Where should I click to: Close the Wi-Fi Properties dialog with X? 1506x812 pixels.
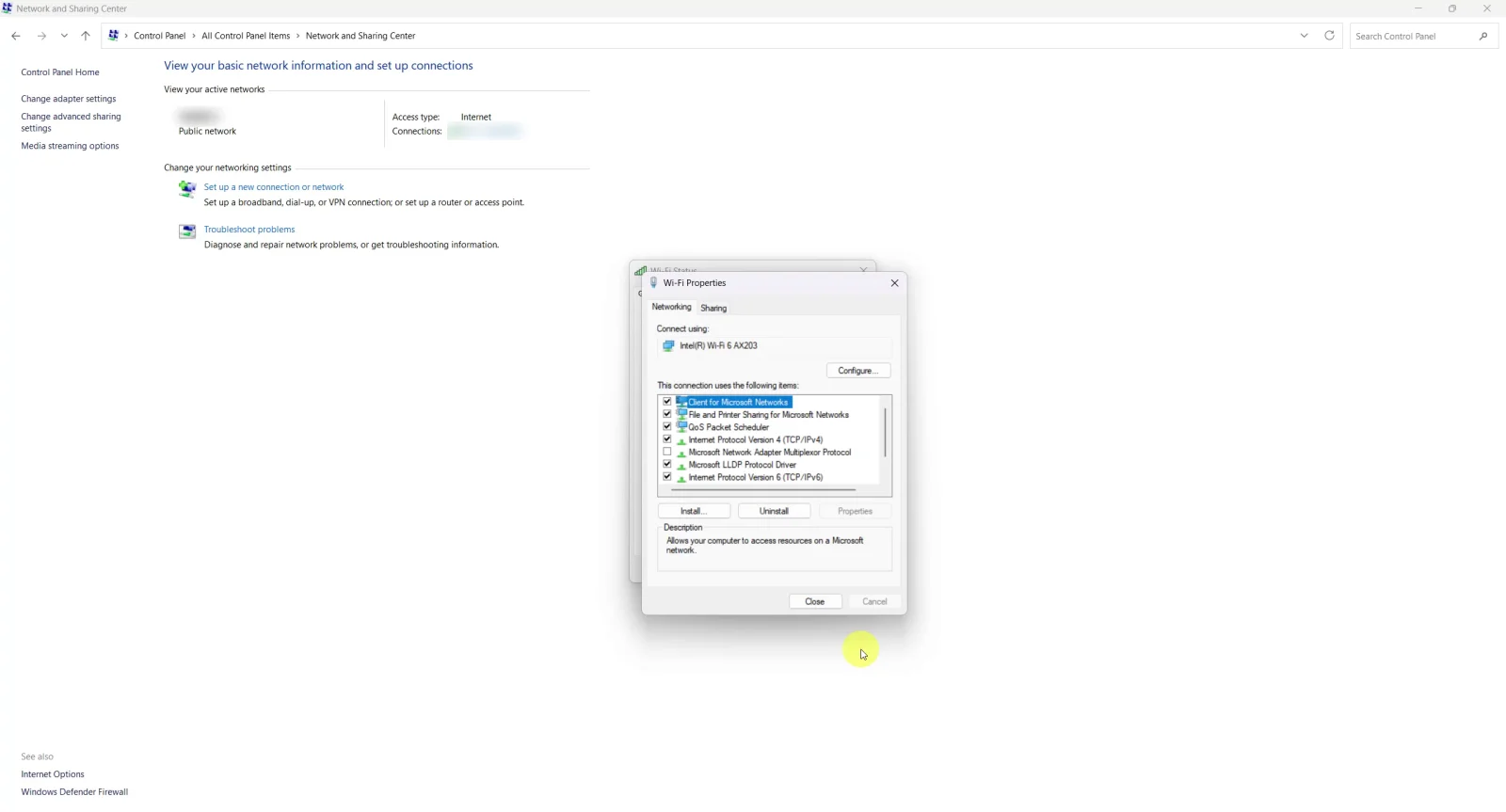[895, 283]
